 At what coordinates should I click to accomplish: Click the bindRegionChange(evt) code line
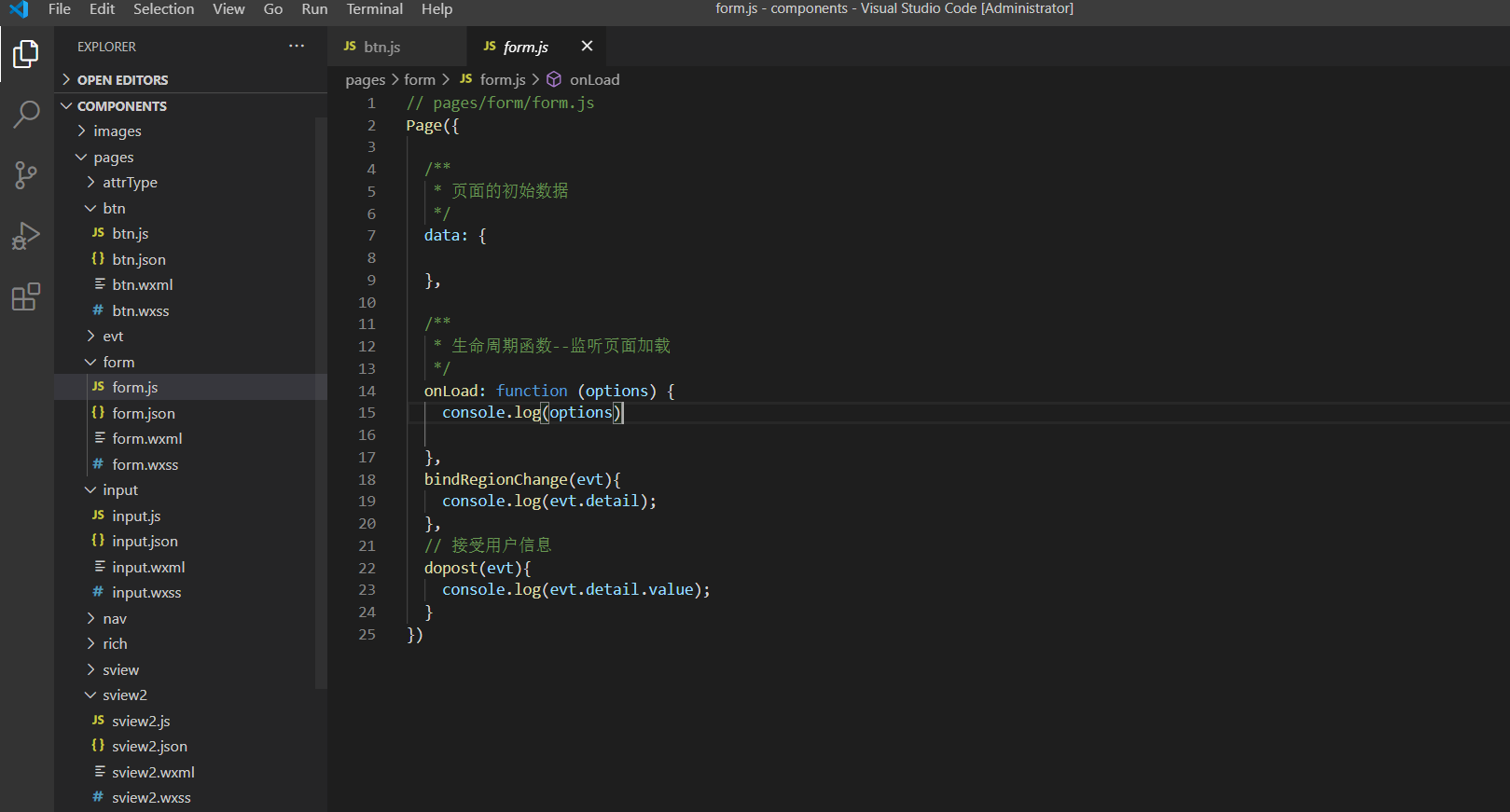point(522,479)
